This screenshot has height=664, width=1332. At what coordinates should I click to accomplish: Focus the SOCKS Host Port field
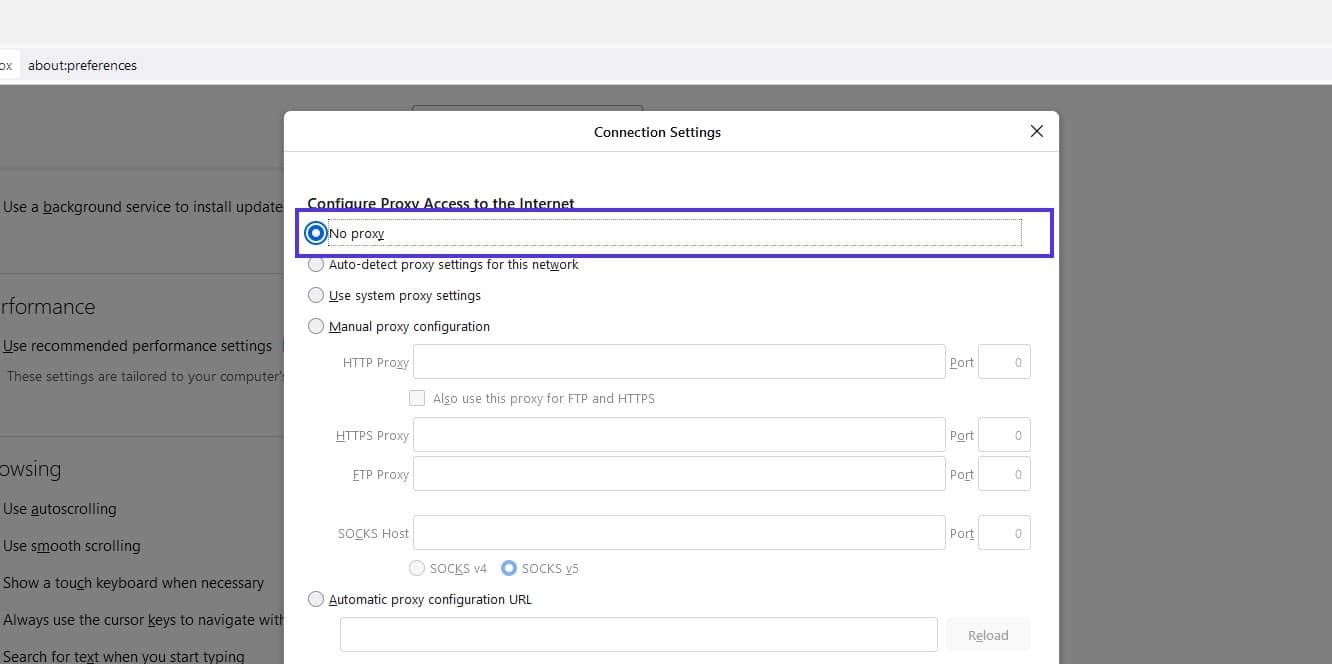coord(1003,533)
